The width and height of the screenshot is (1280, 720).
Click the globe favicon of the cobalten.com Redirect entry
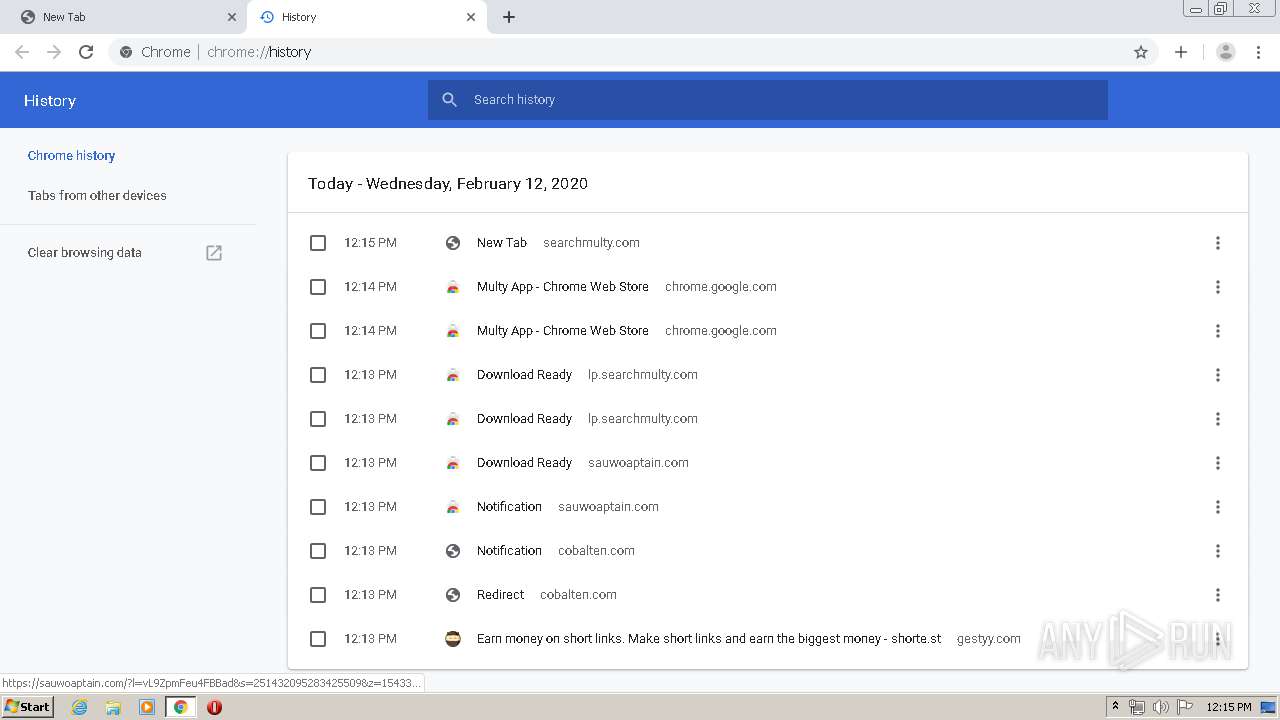click(453, 595)
